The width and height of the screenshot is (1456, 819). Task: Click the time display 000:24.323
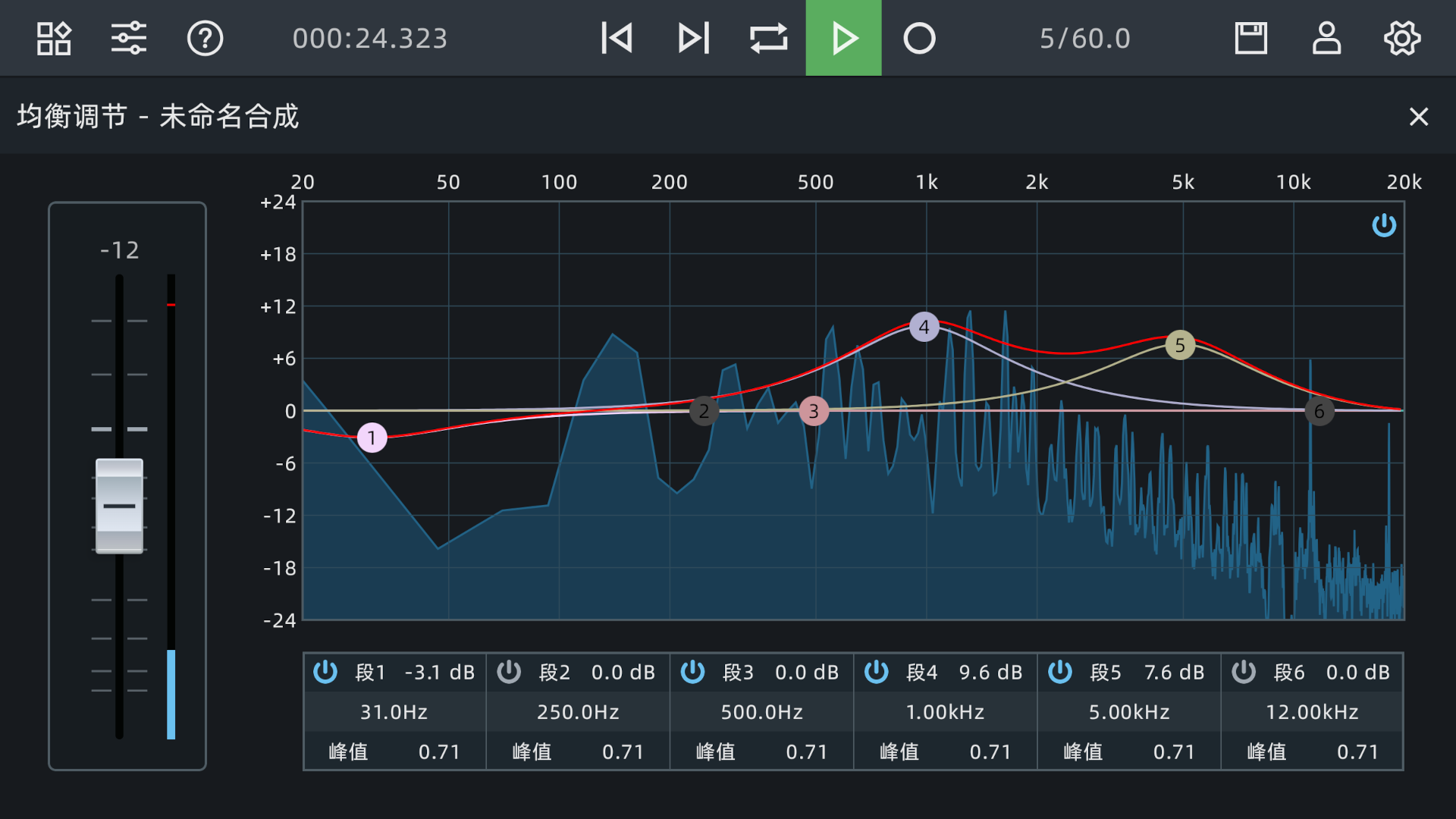(371, 38)
